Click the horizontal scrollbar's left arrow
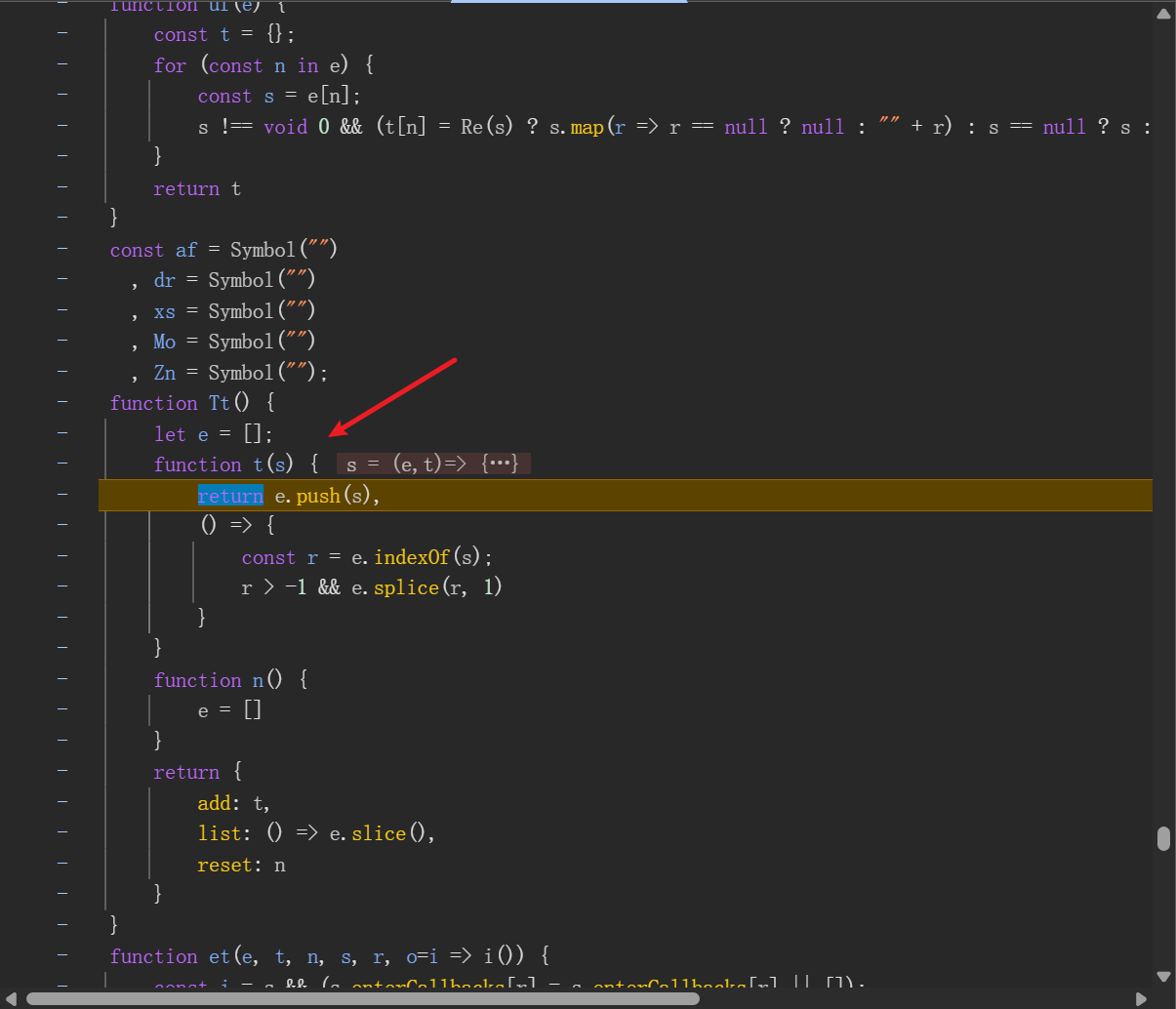Viewport: 1176px width, 1009px height. (12, 999)
